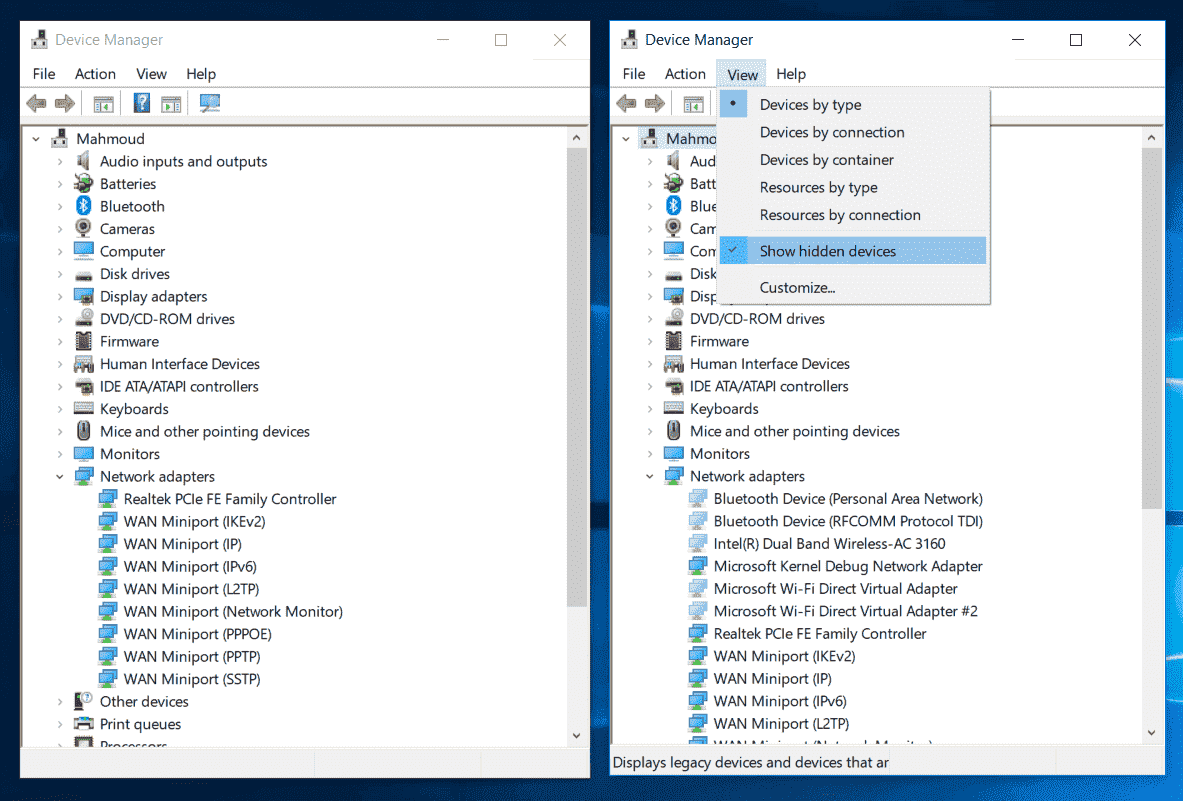
Task: Select the Print queues printer icon in left window
Action: [84, 723]
